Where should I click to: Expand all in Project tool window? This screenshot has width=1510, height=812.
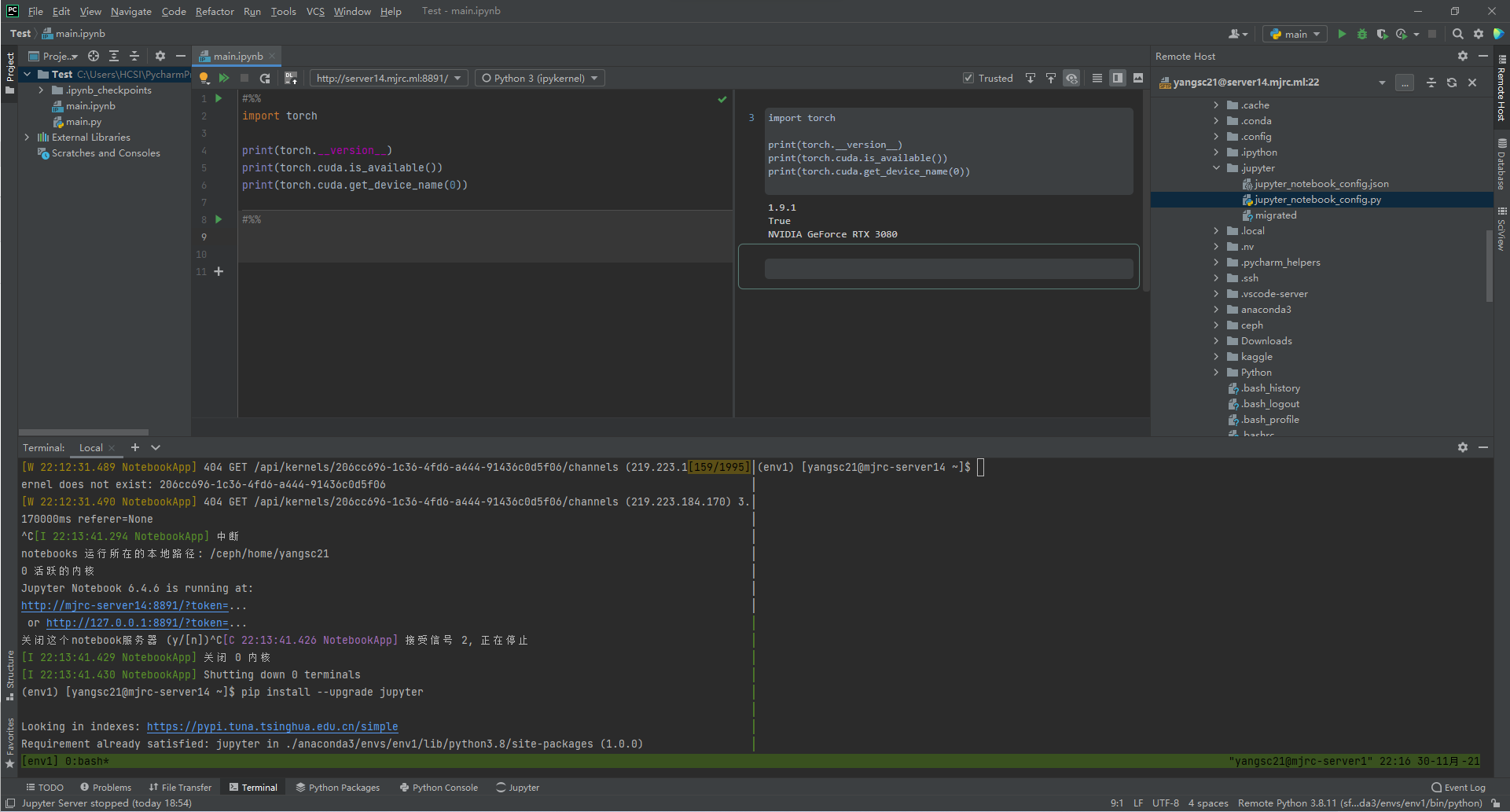pos(114,56)
